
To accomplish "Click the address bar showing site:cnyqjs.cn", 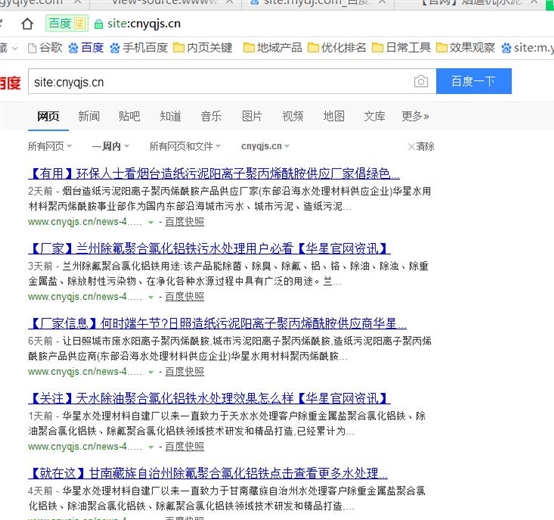I will [x=144, y=24].
